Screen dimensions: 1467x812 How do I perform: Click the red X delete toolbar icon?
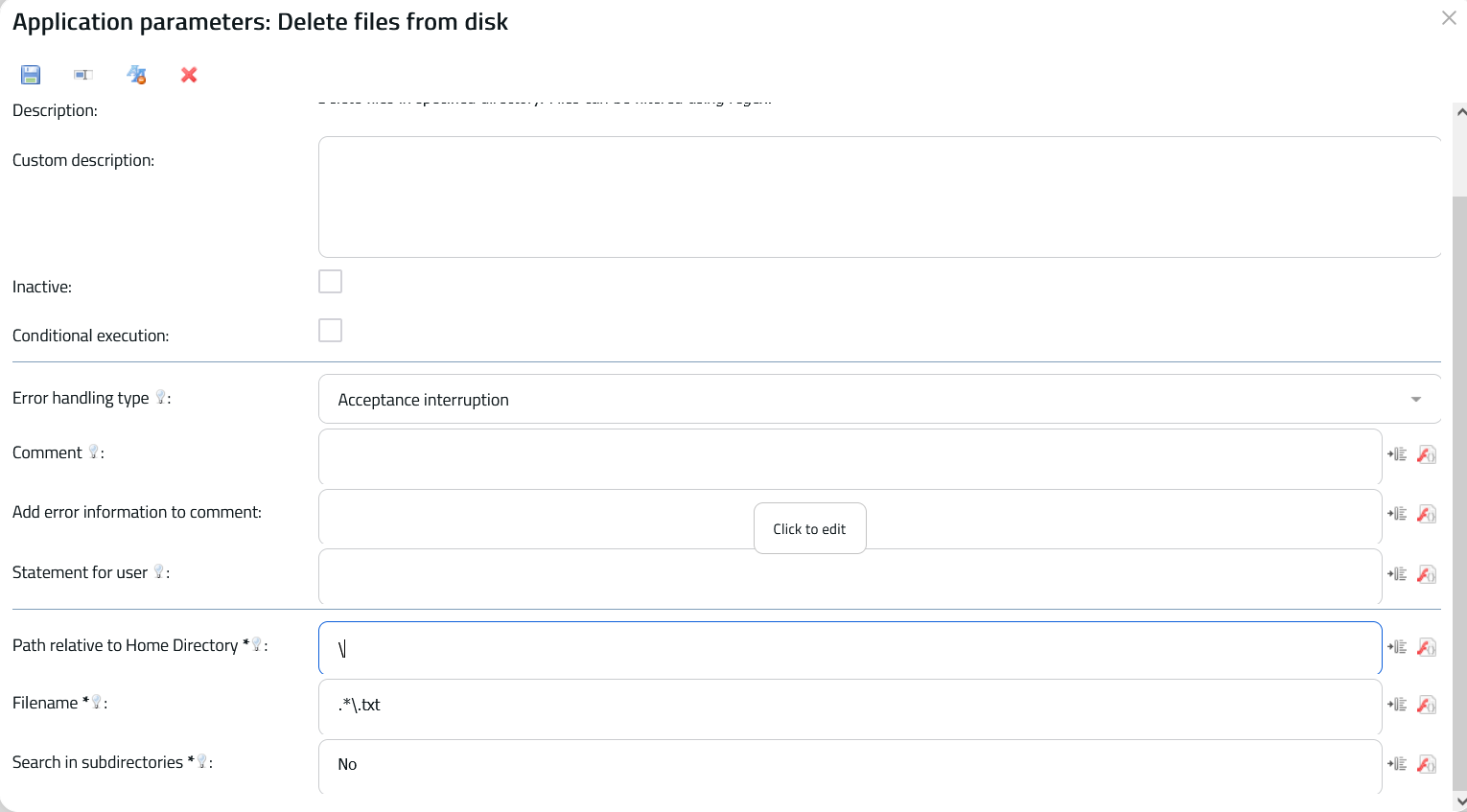pos(189,75)
